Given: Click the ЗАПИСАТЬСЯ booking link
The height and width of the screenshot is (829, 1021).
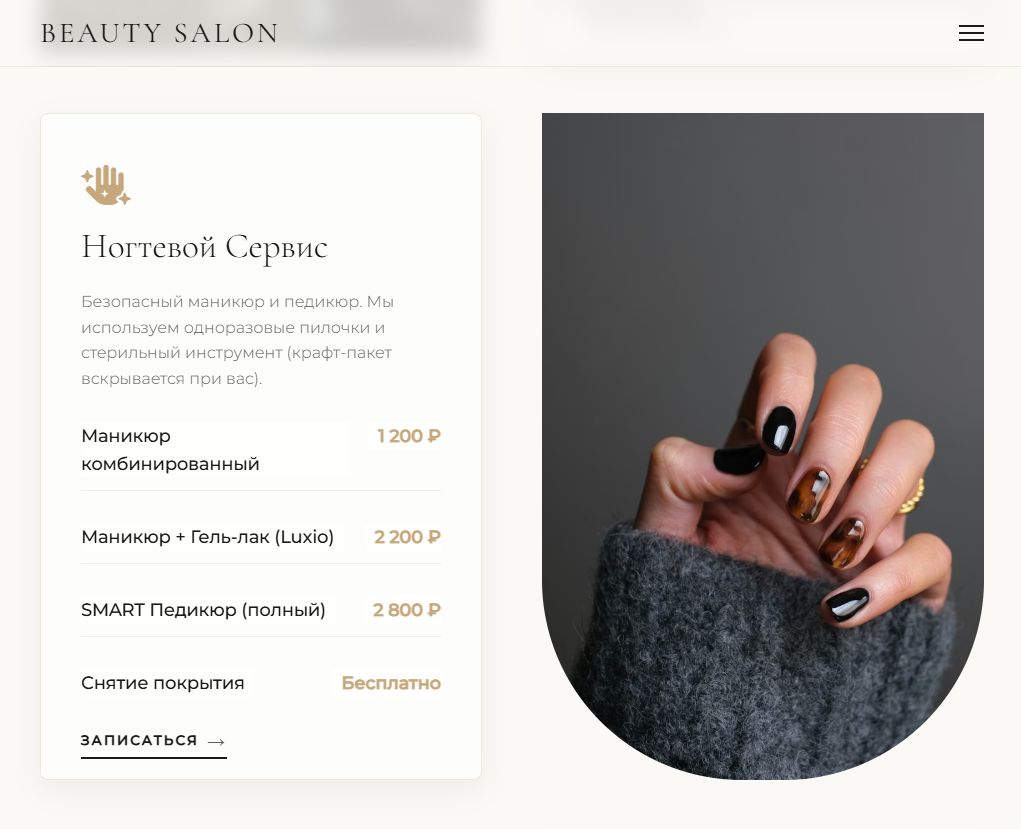Looking at the screenshot, I should [154, 742].
